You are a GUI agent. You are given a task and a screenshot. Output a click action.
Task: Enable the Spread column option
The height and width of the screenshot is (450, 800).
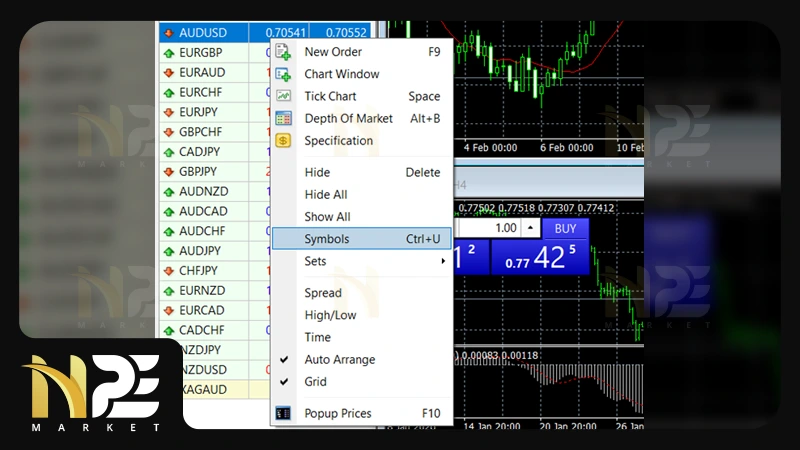click(323, 293)
